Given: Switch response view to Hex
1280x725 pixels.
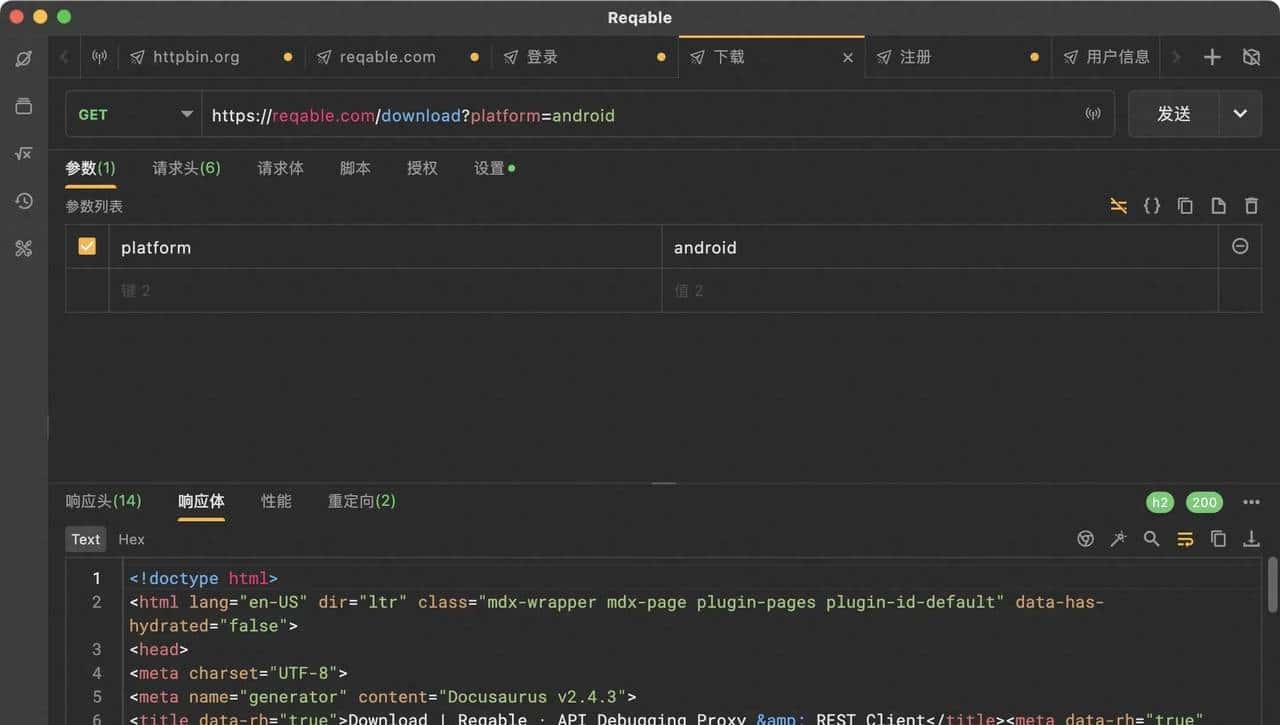Looking at the screenshot, I should point(131,539).
